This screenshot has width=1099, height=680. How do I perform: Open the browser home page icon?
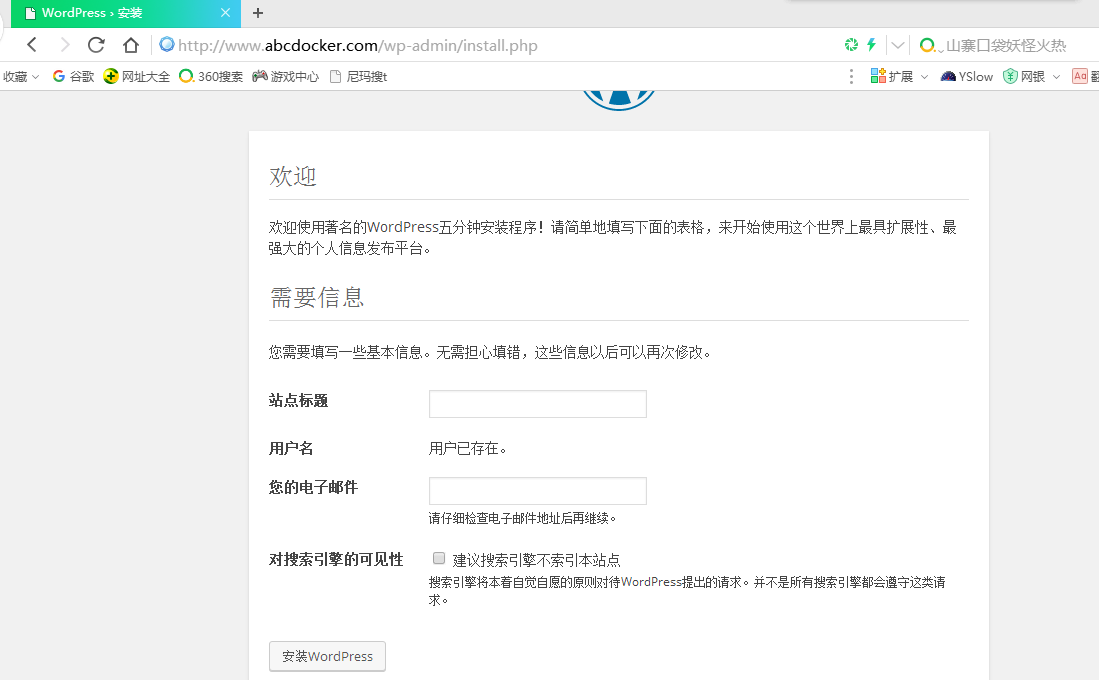tap(130, 45)
